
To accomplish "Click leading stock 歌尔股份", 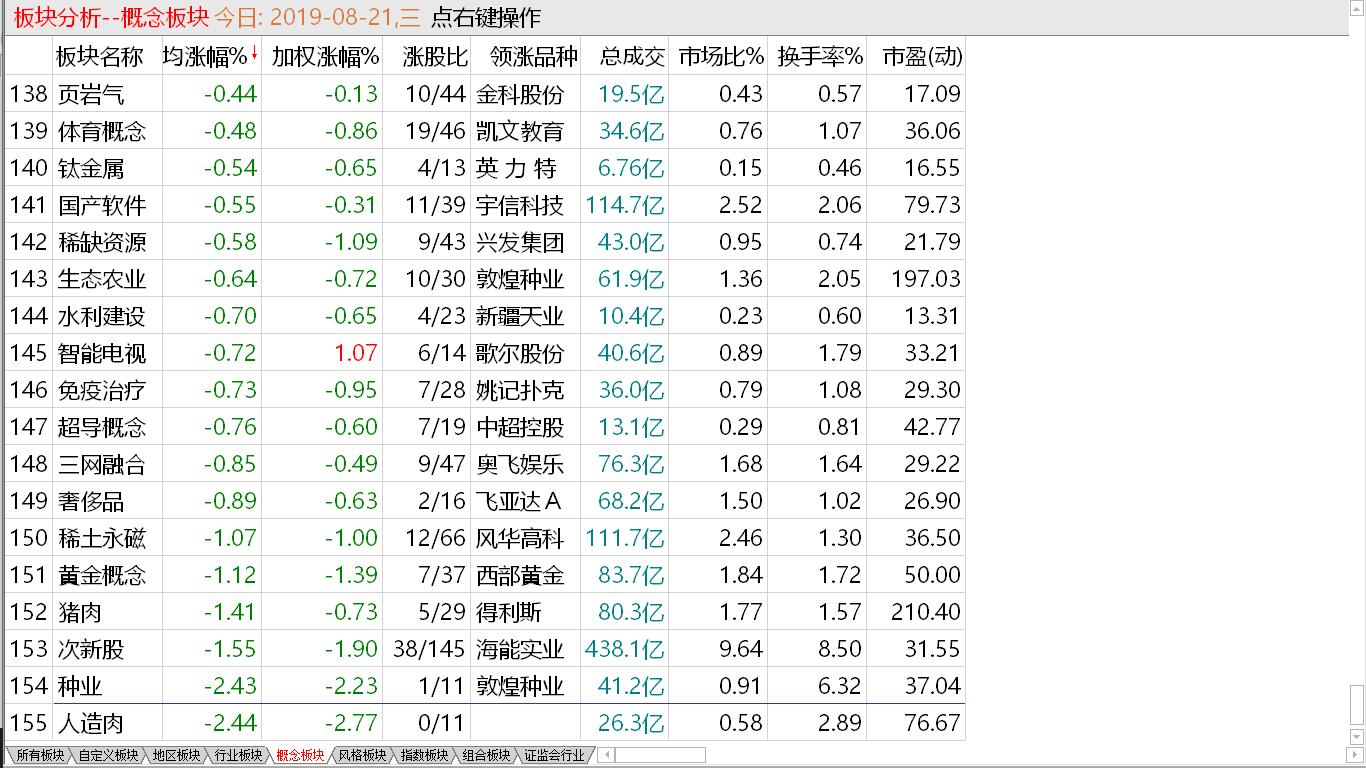I will coord(520,353).
